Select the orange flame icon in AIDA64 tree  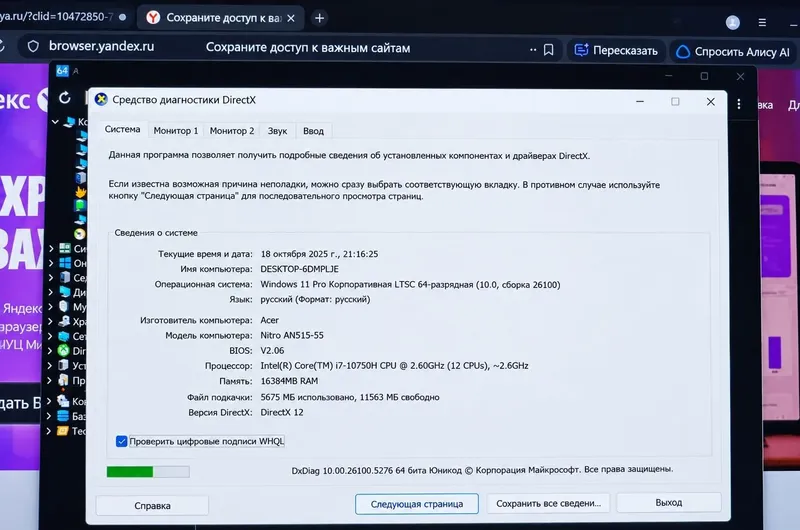tap(80, 192)
